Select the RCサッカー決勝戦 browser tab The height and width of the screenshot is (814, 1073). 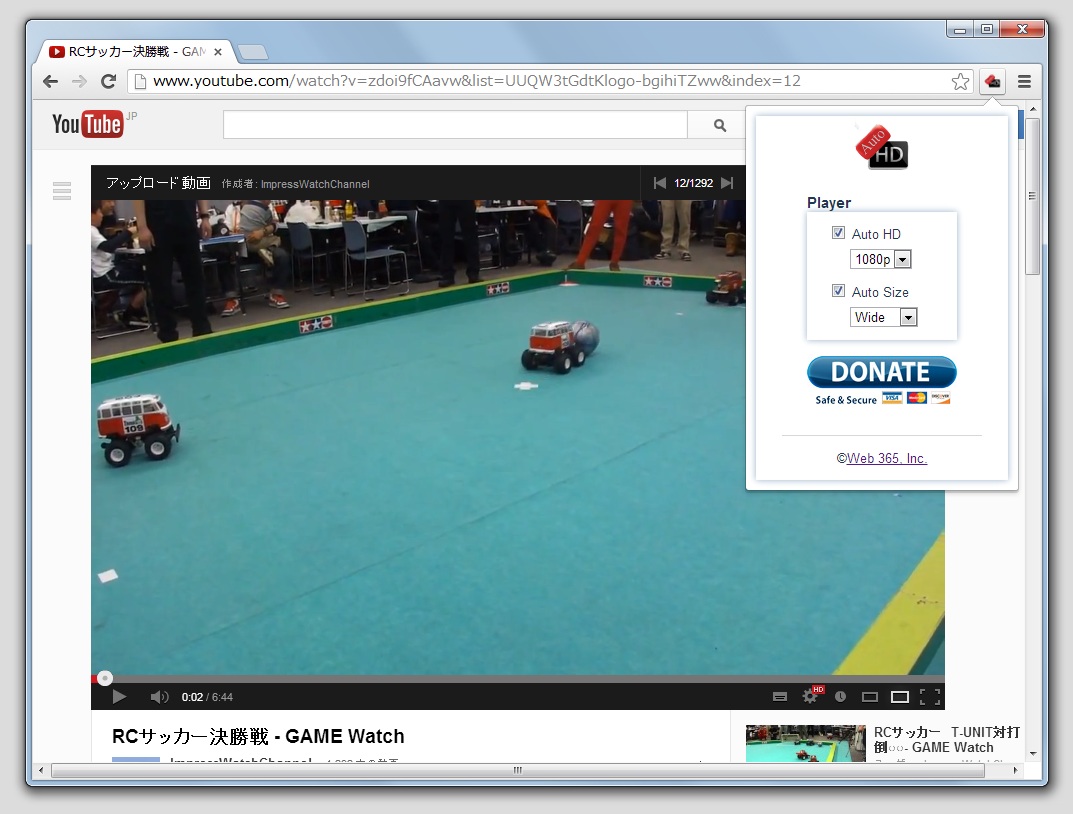tap(130, 51)
